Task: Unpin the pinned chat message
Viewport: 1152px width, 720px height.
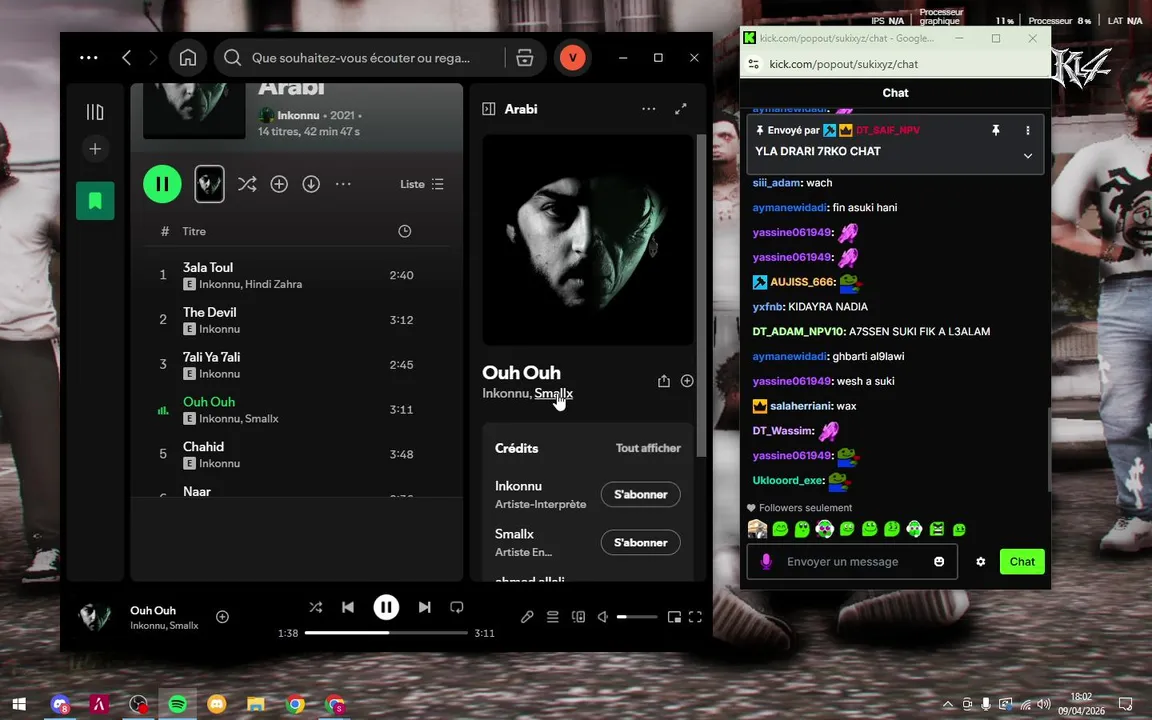Action: (x=996, y=130)
